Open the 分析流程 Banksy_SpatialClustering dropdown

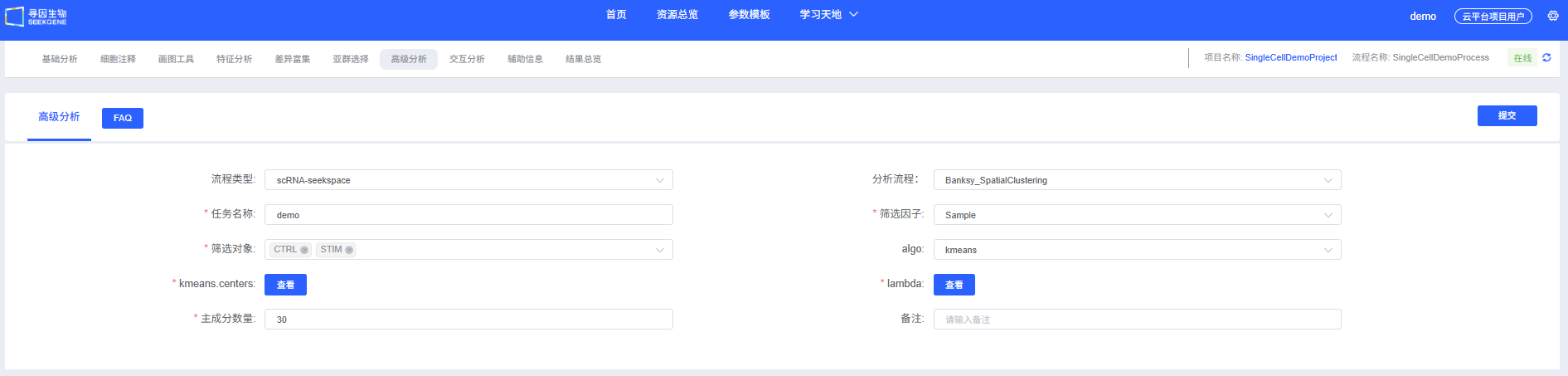(1137, 180)
